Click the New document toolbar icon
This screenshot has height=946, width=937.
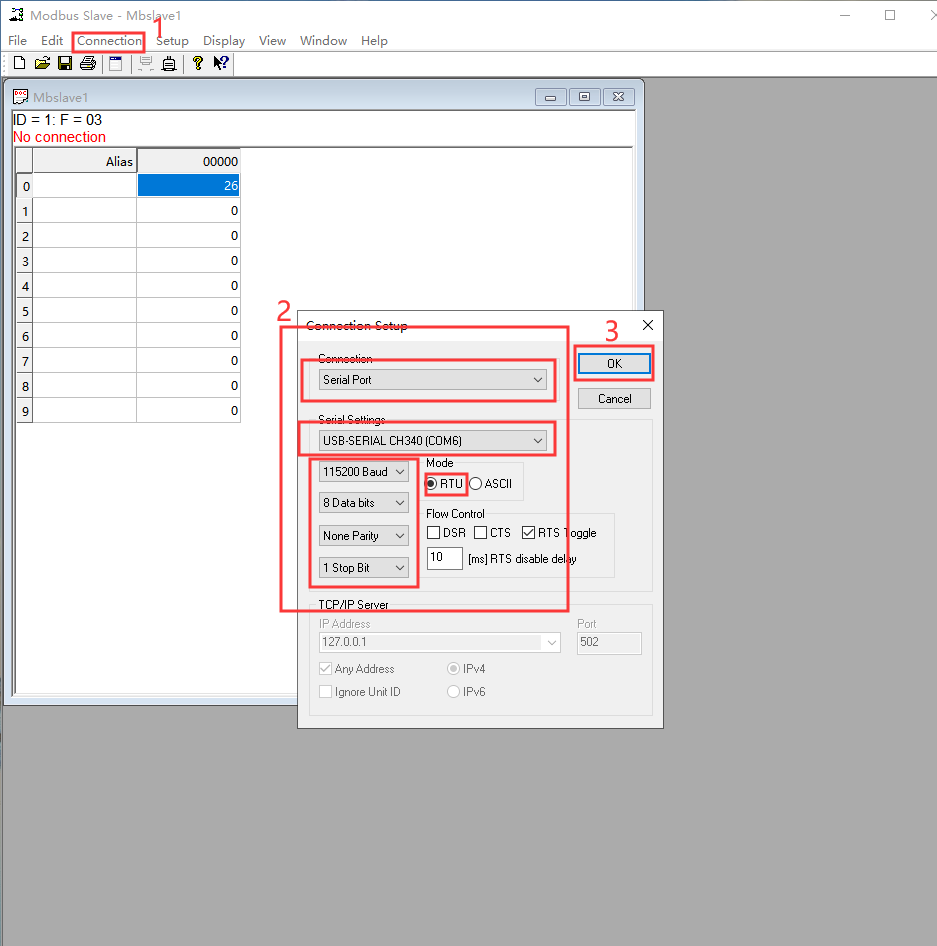[x=19, y=64]
